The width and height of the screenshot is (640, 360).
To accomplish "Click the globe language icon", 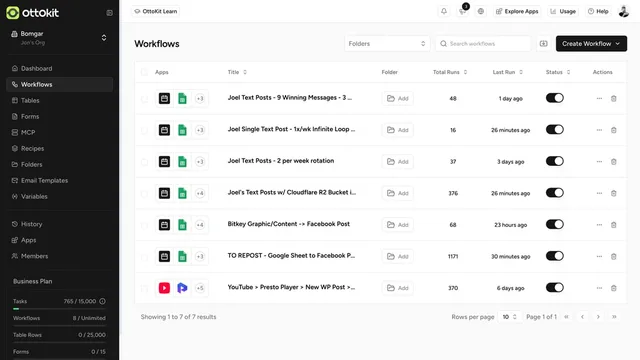I will point(481,11).
